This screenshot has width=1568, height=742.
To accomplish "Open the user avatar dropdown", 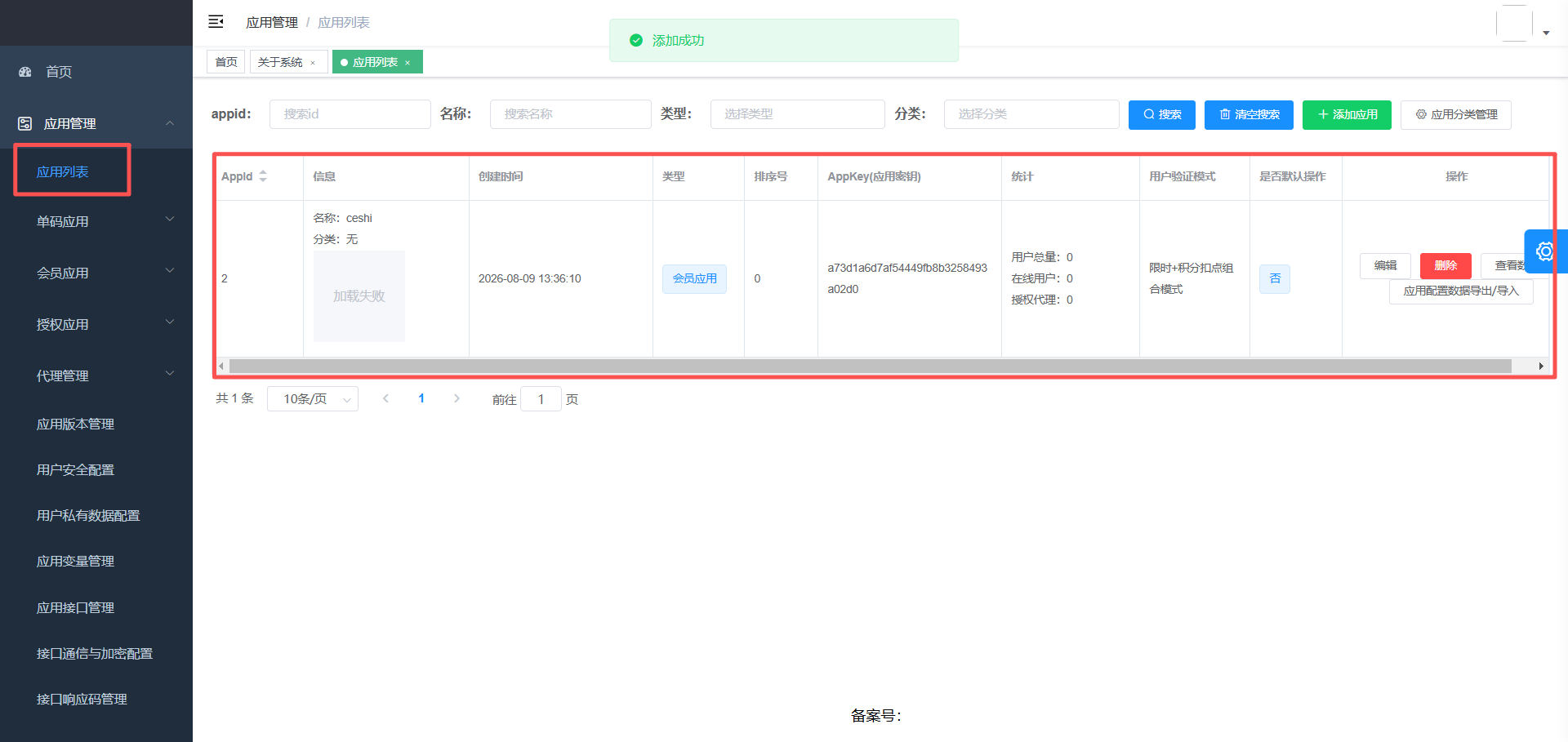I will click(1524, 24).
